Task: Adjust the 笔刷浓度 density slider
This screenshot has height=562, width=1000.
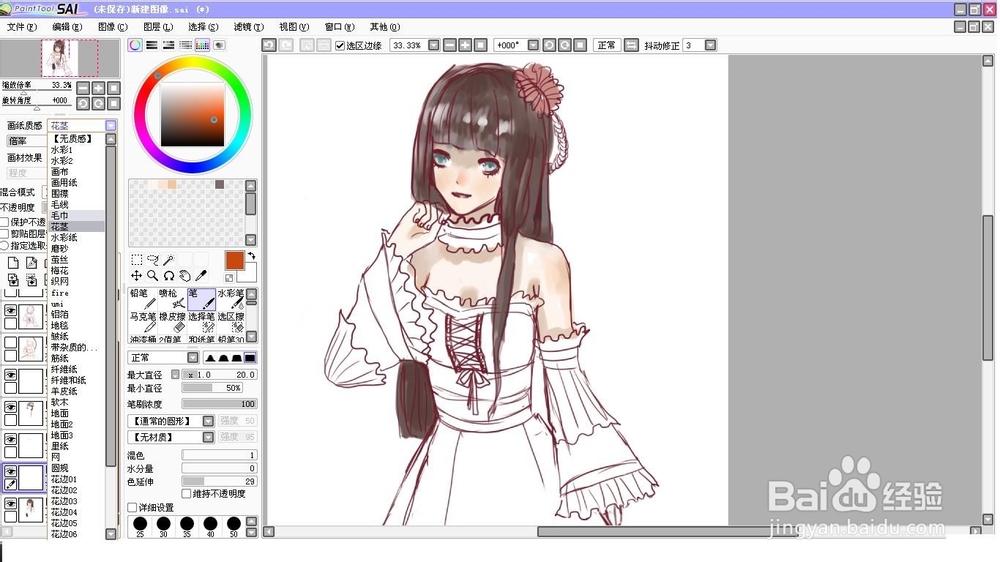Action: point(219,404)
